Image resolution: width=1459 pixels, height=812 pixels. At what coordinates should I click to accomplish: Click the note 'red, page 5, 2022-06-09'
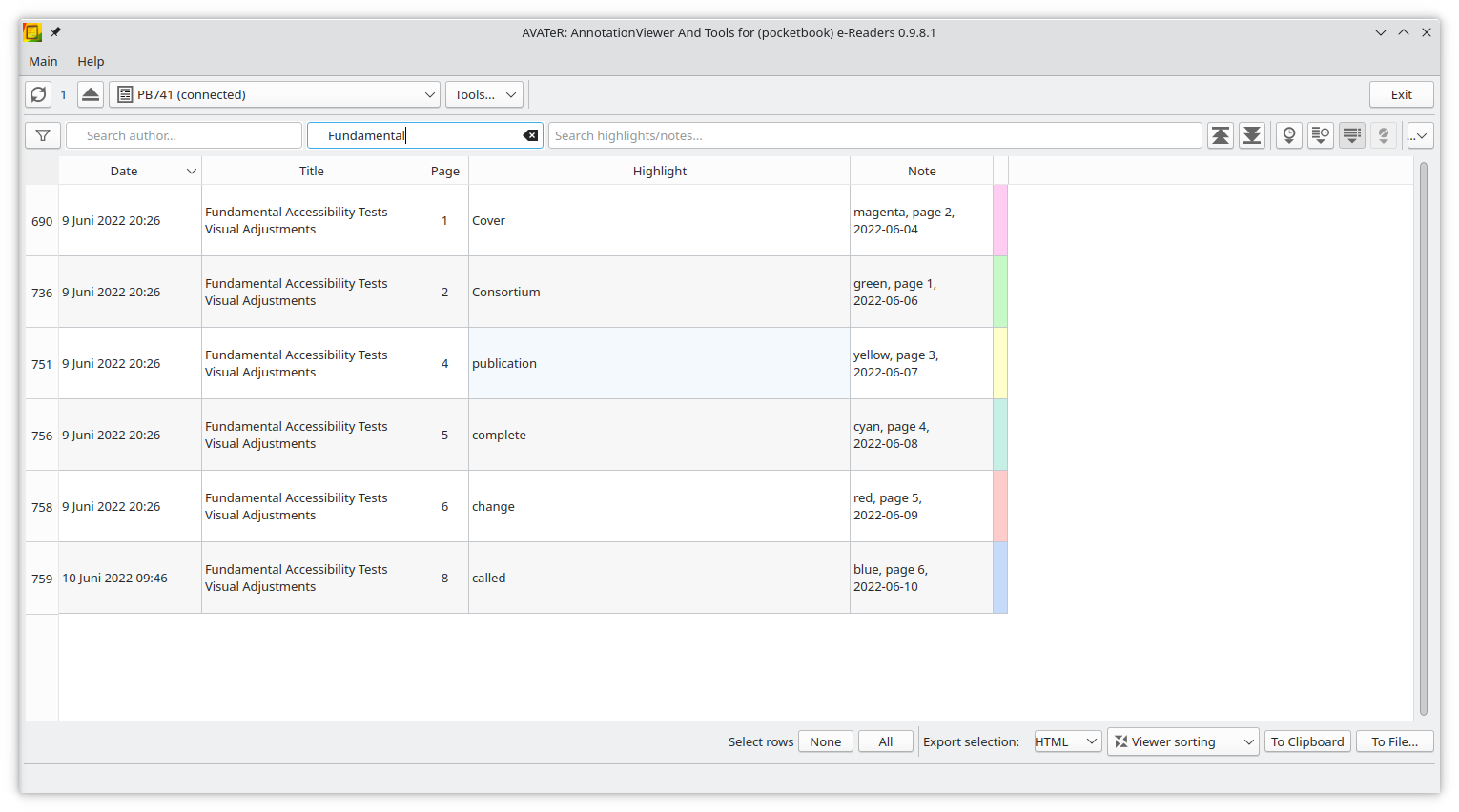point(921,506)
